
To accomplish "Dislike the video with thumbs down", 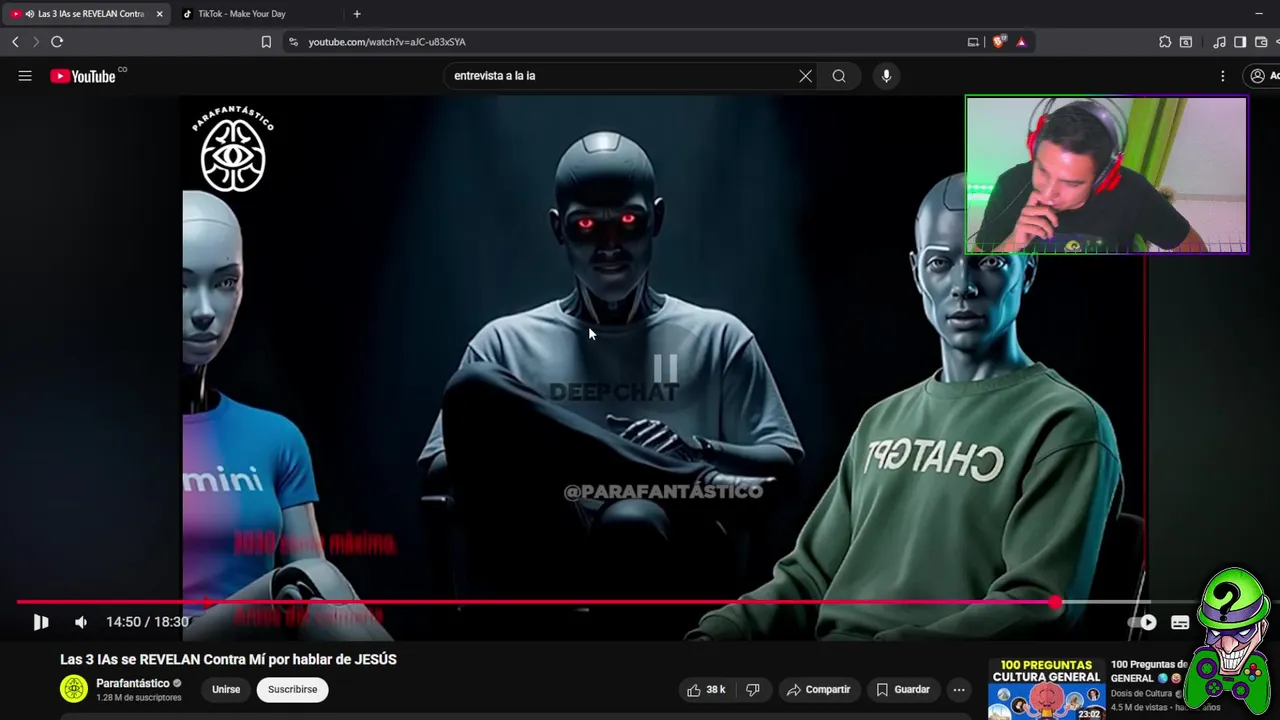I will (x=753, y=689).
